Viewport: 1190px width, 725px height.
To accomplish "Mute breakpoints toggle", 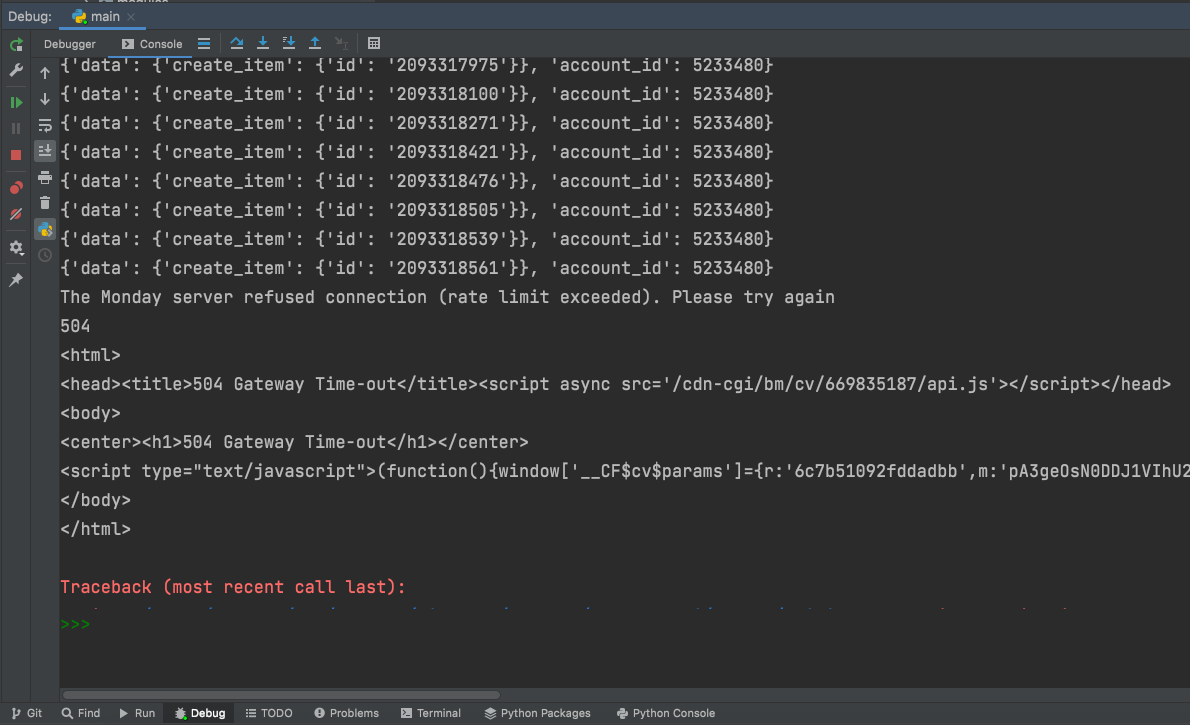I will pyautogui.click(x=16, y=214).
